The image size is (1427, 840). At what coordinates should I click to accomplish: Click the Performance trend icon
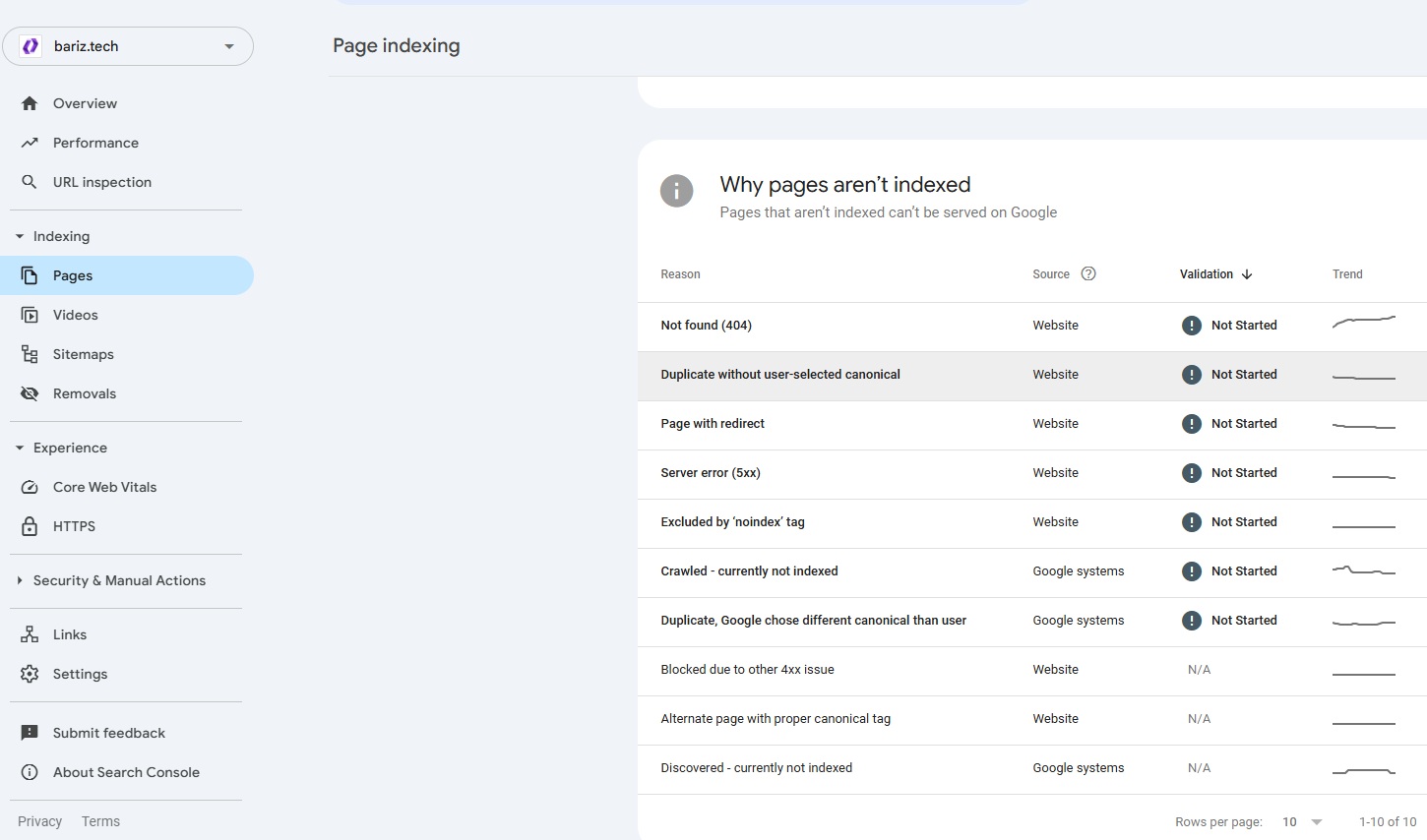tap(30, 143)
